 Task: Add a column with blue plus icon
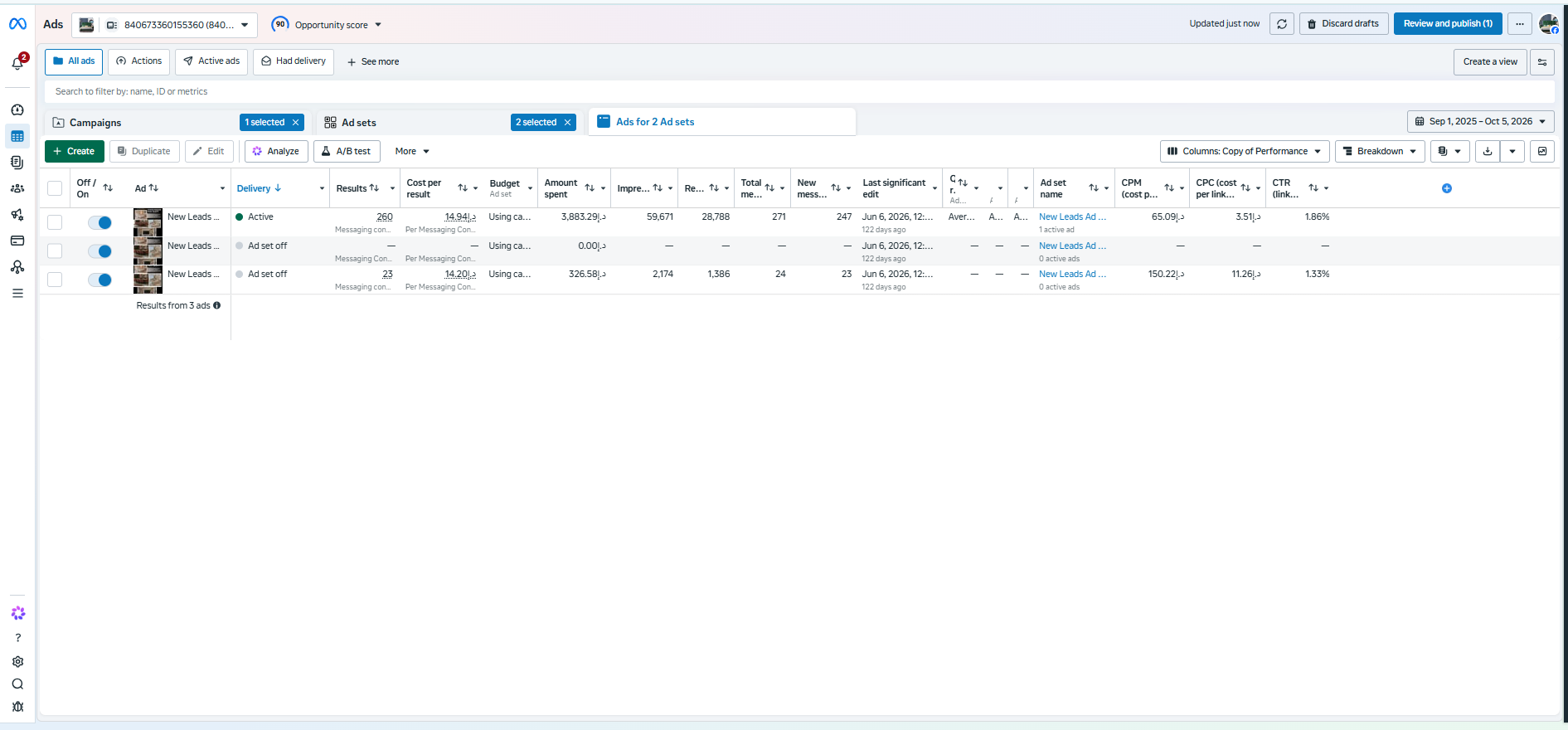(1447, 188)
